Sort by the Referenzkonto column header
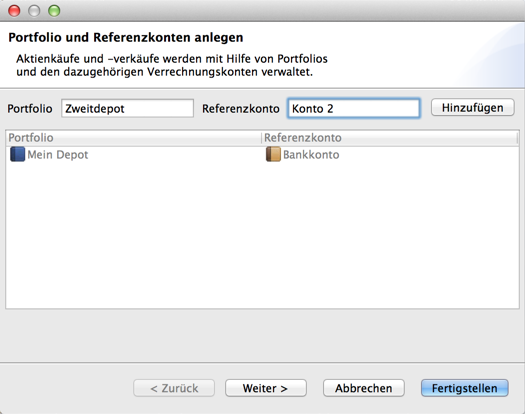The height and width of the screenshot is (414, 525). (x=390, y=138)
